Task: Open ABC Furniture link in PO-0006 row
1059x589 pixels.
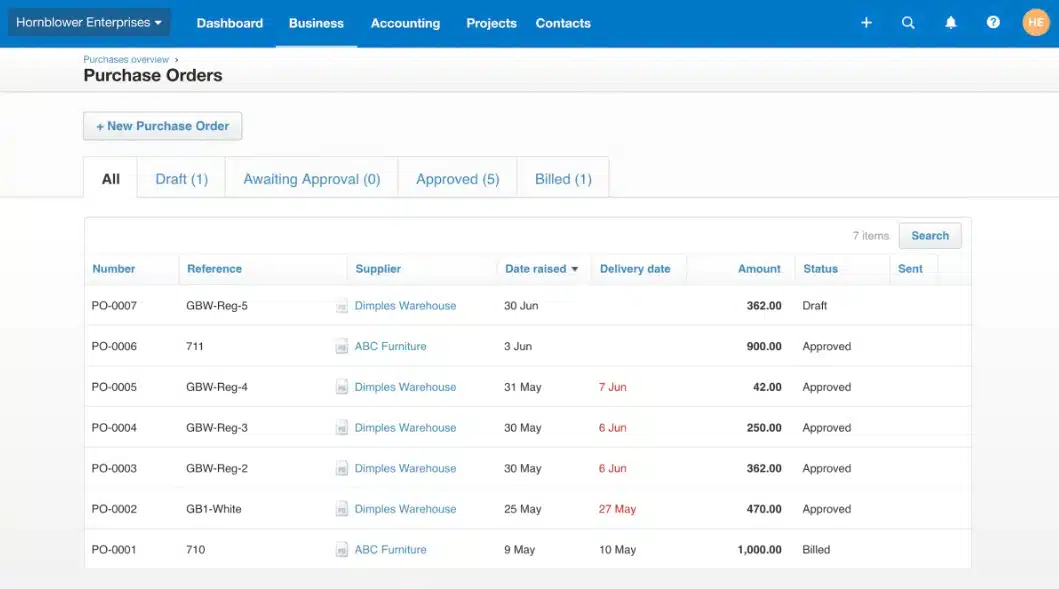Action: [x=390, y=347]
